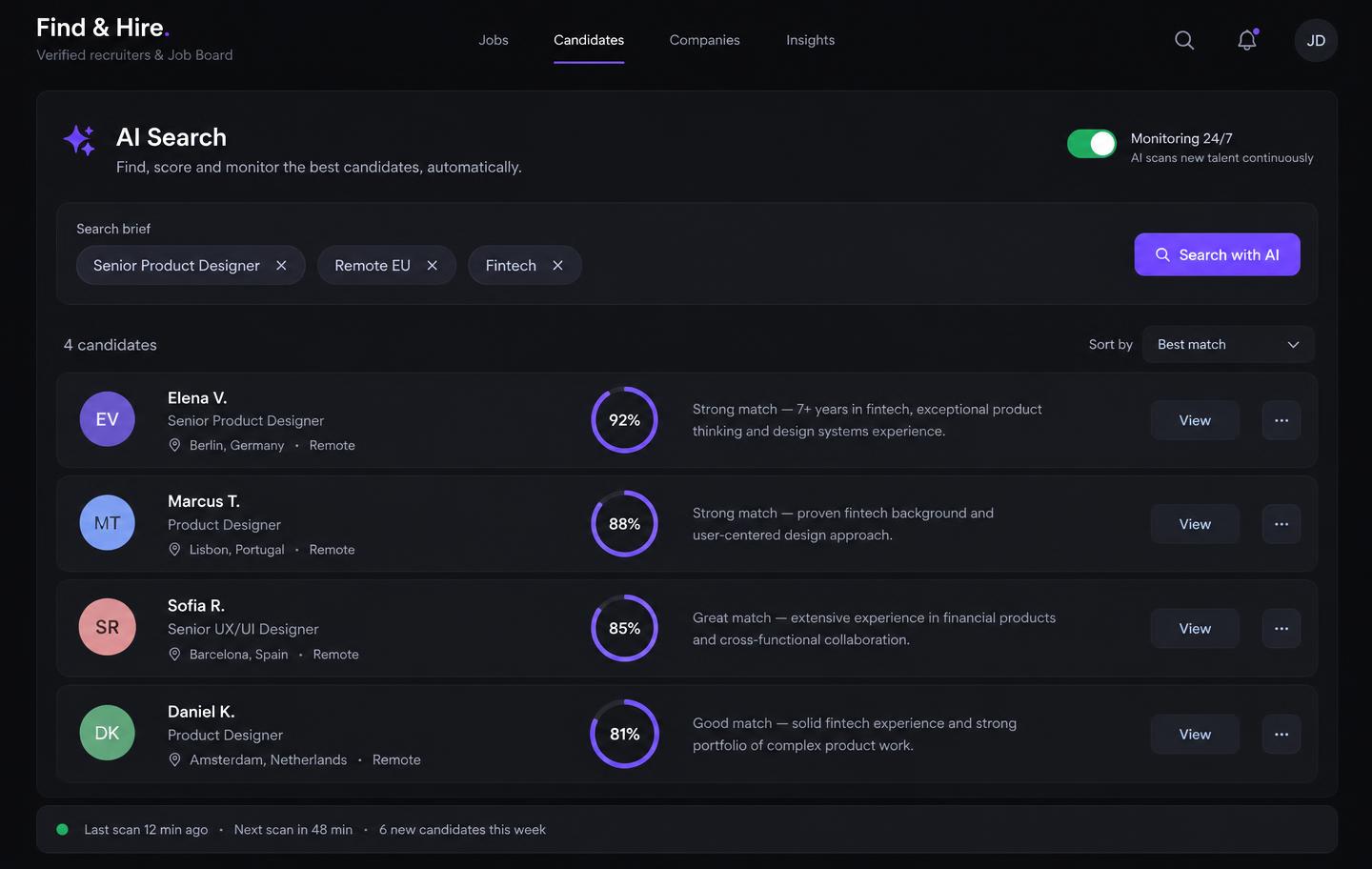Click 'Last scan 12 min ago' status
This screenshot has width=1372, height=869.
click(146, 830)
